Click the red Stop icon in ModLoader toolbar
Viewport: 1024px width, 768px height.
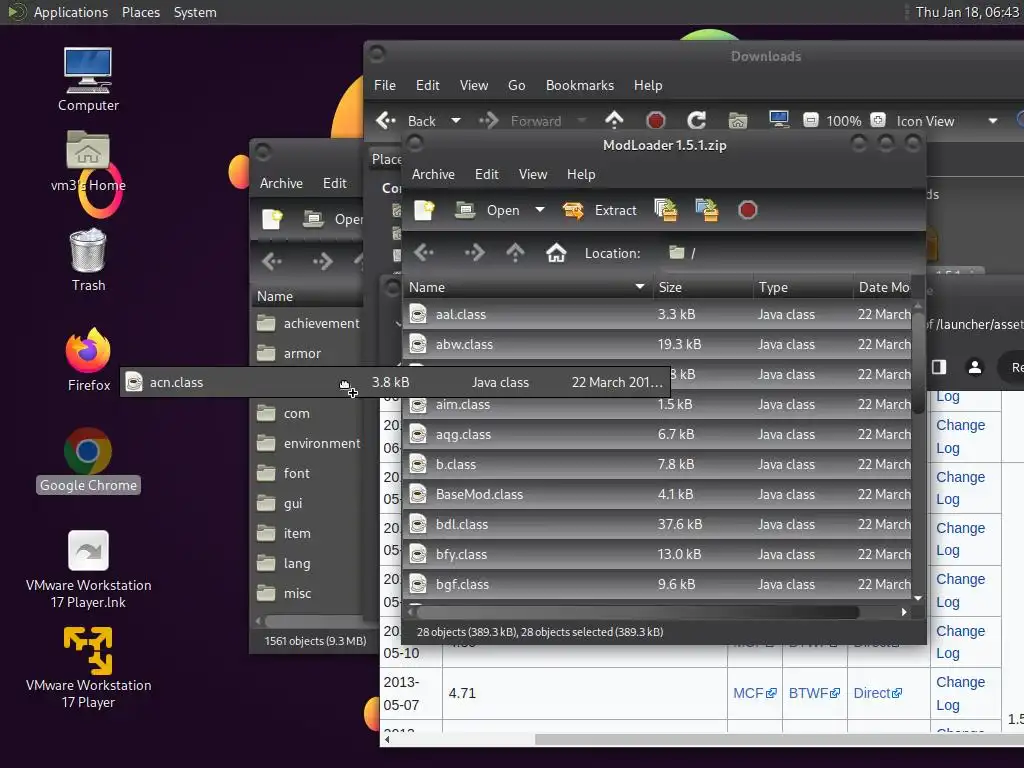pyautogui.click(x=747, y=210)
